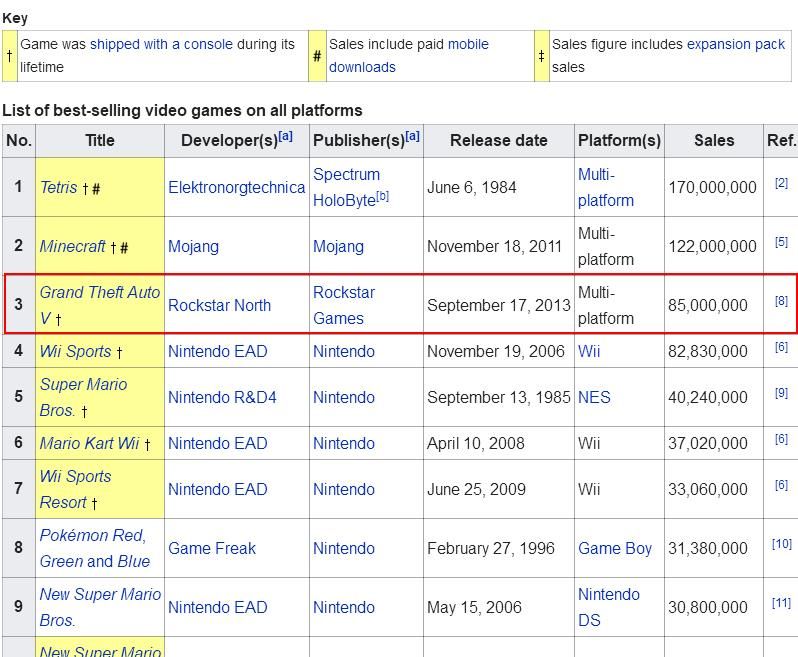Jump to reference [2] for Tetris
Screen dimensions: 798x657
click(x=781, y=183)
